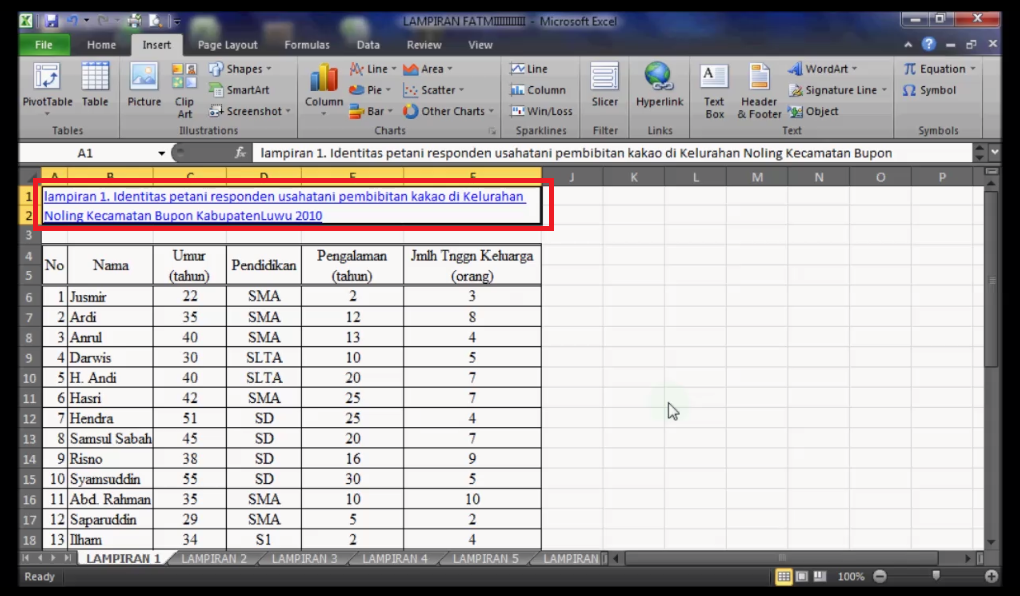Insert a Slicer

pos(604,85)
